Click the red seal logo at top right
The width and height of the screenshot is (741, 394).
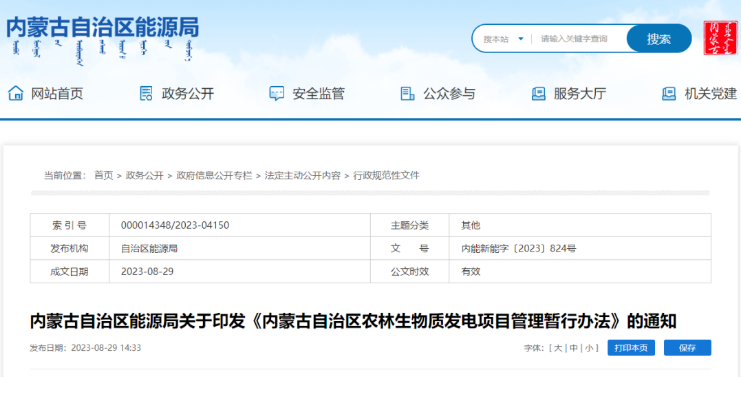pyautogui.click(x=720, y=38)
